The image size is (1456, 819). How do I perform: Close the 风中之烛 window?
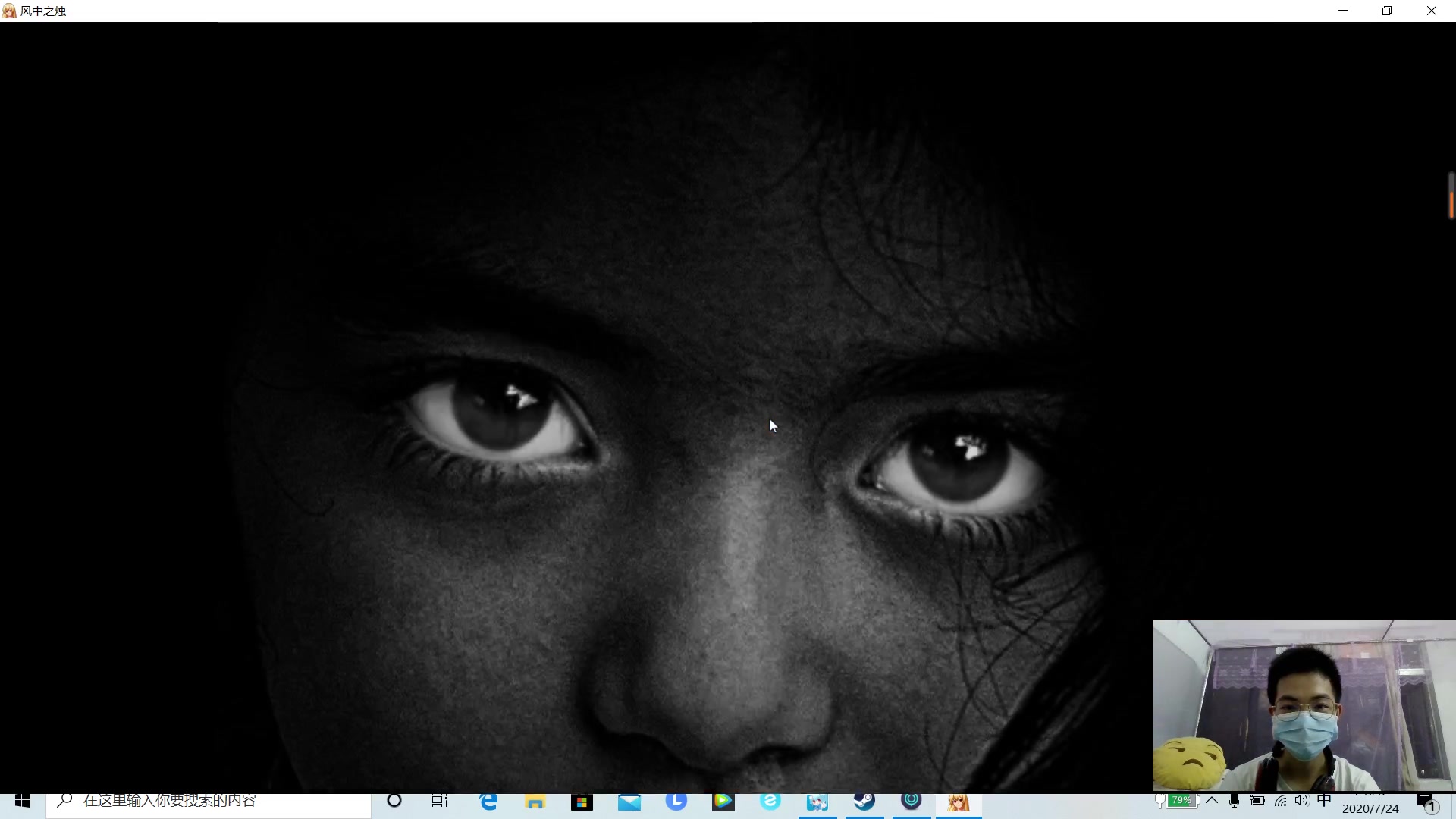[x=1432, y=11]
